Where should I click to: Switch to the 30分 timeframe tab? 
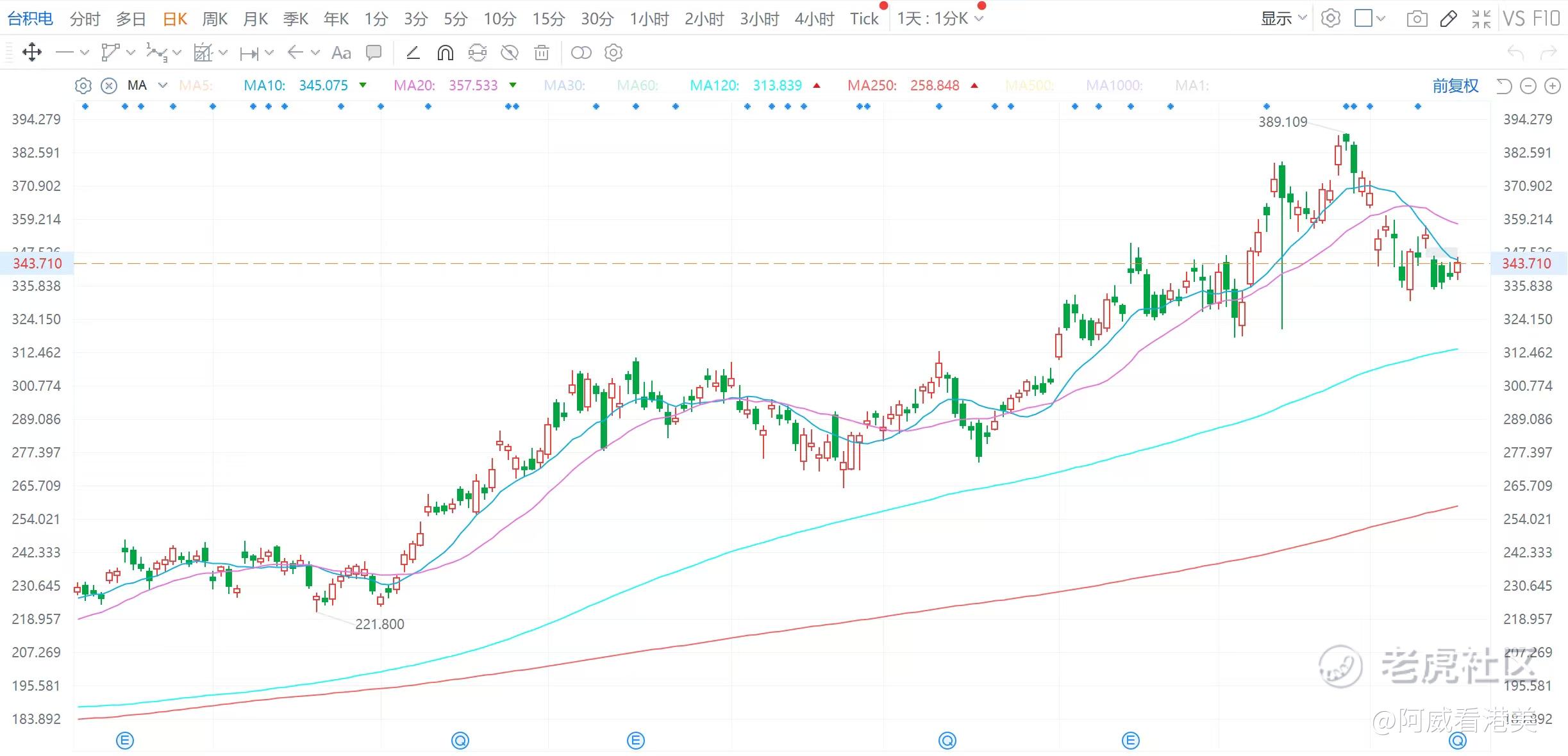point(597,19)
